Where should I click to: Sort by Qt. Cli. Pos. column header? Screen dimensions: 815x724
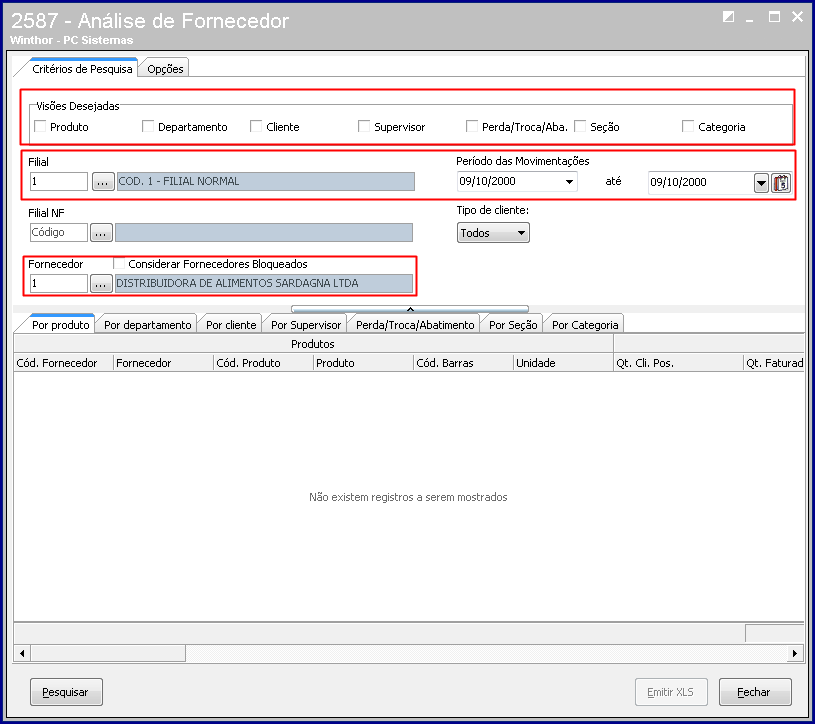[678, 363]
